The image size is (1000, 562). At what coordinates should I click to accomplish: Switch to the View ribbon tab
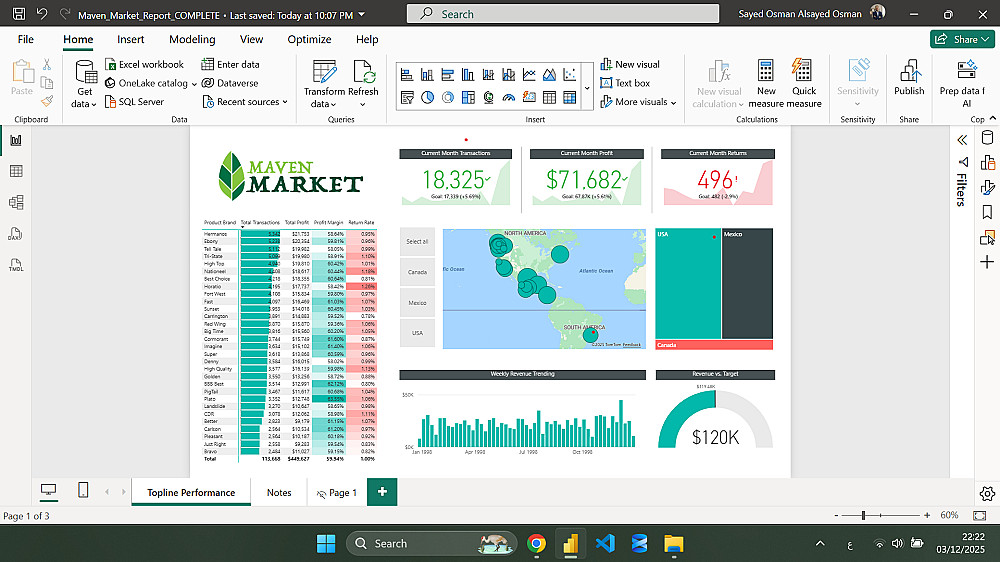point(251,39)
